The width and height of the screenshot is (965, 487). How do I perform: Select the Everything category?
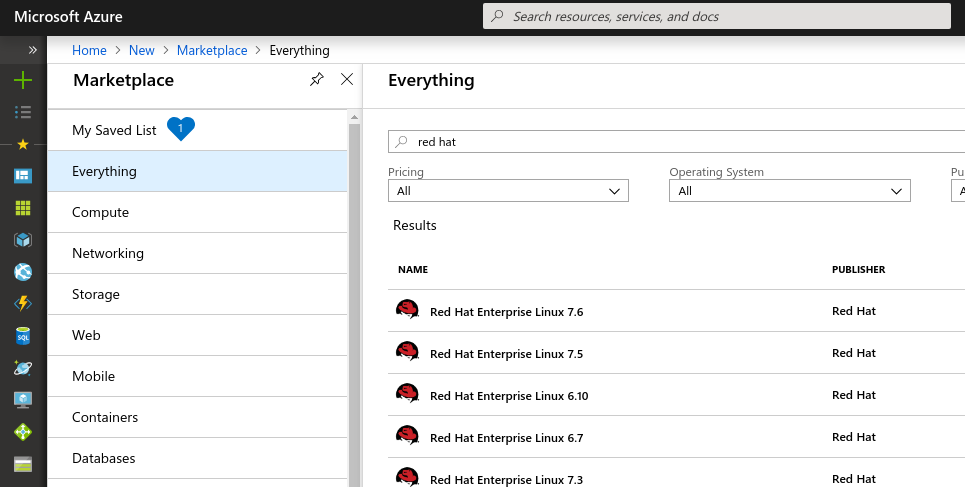tap(198, 171)
